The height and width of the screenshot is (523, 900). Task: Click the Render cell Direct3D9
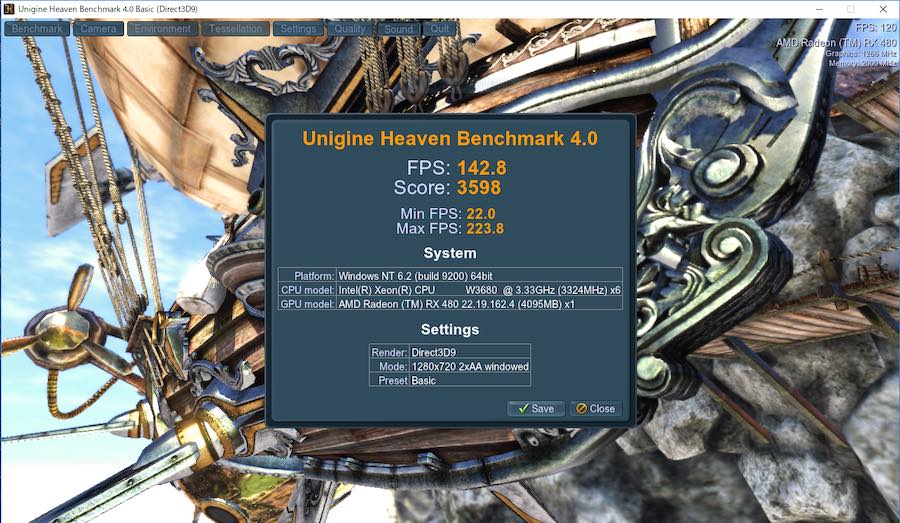470,352
